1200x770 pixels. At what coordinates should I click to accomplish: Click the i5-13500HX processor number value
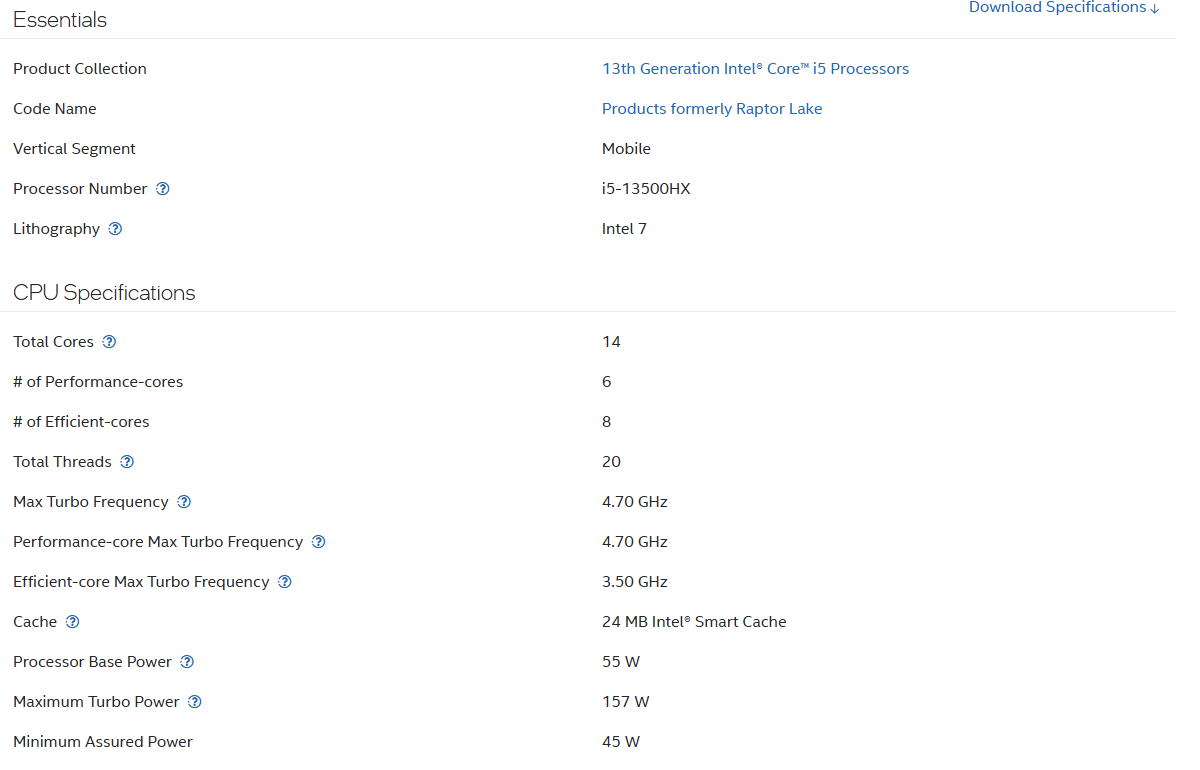pos(645,189)
